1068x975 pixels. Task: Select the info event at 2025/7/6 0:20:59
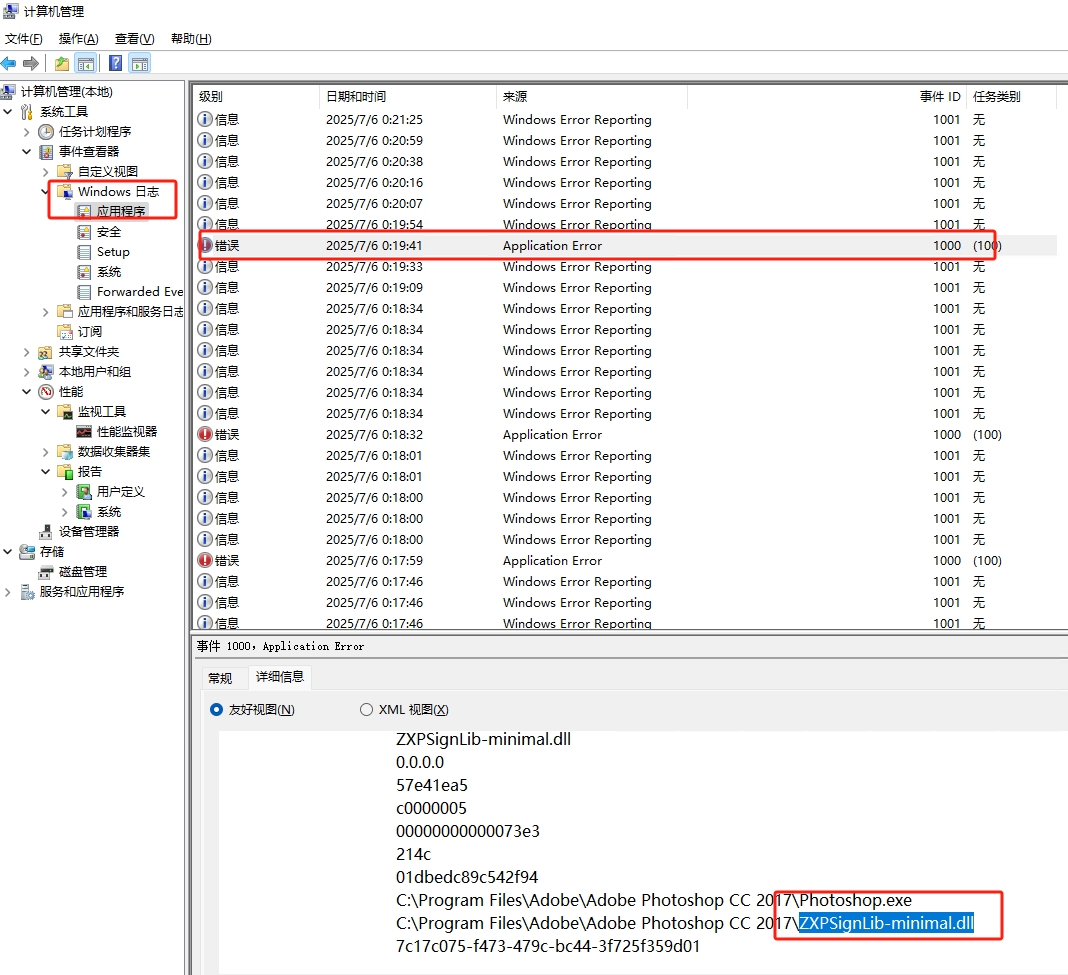(626, 140)
